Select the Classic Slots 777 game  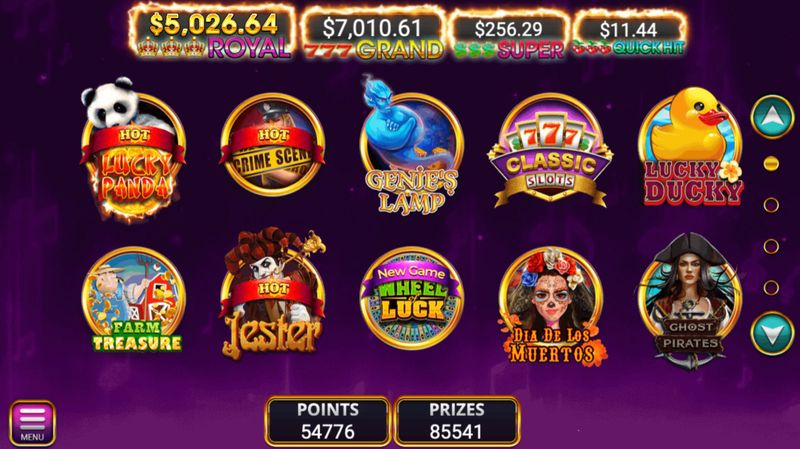click(551, 150)
